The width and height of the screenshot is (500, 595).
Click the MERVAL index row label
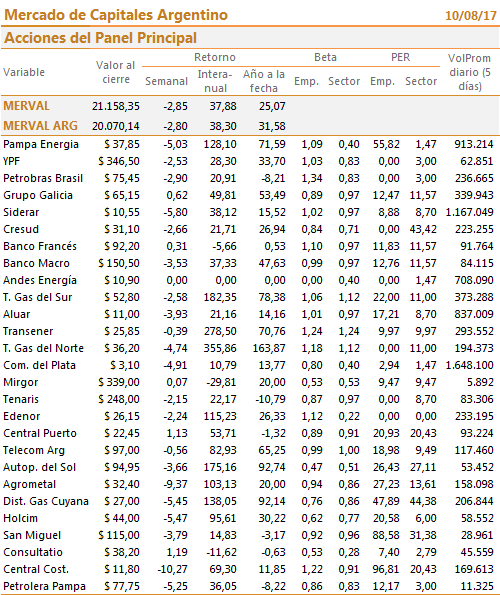click(x=27, y=106)
